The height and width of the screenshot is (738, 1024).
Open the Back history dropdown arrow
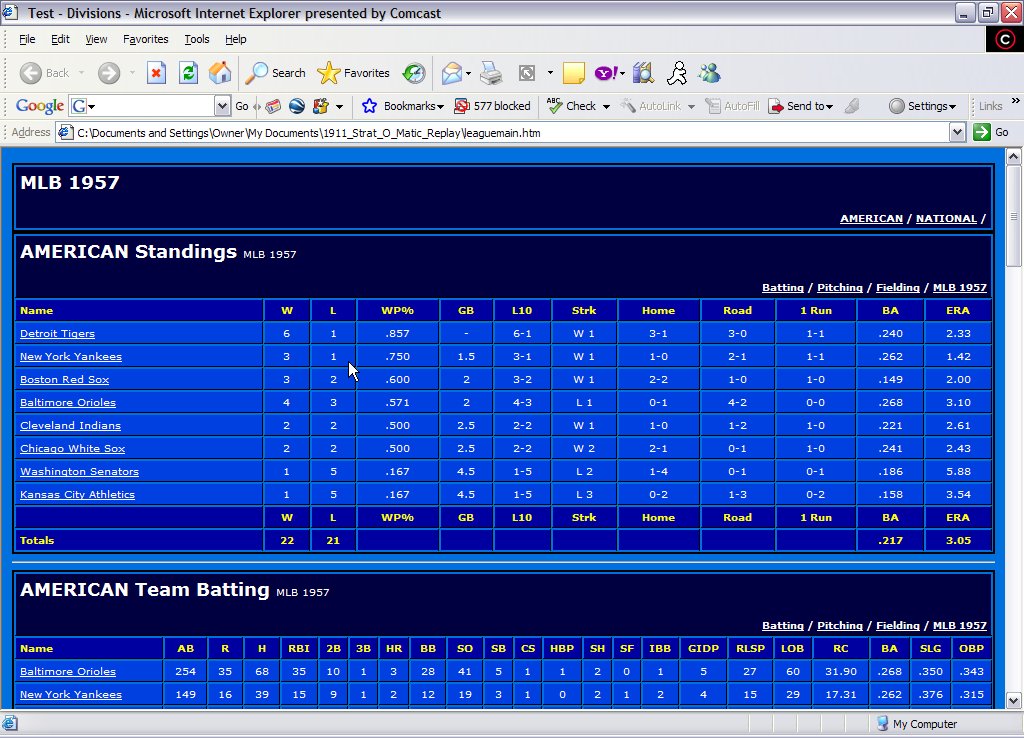82,73
